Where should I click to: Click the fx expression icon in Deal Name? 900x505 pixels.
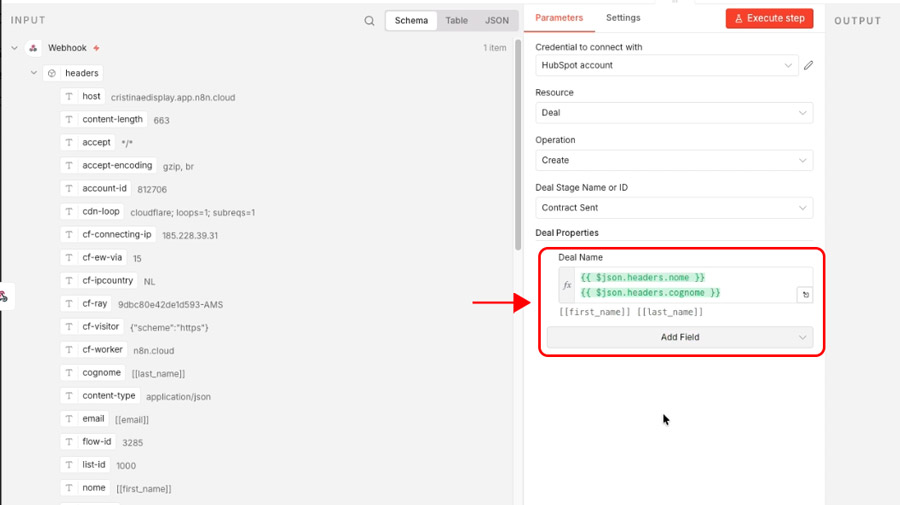[x=567, y=285]
